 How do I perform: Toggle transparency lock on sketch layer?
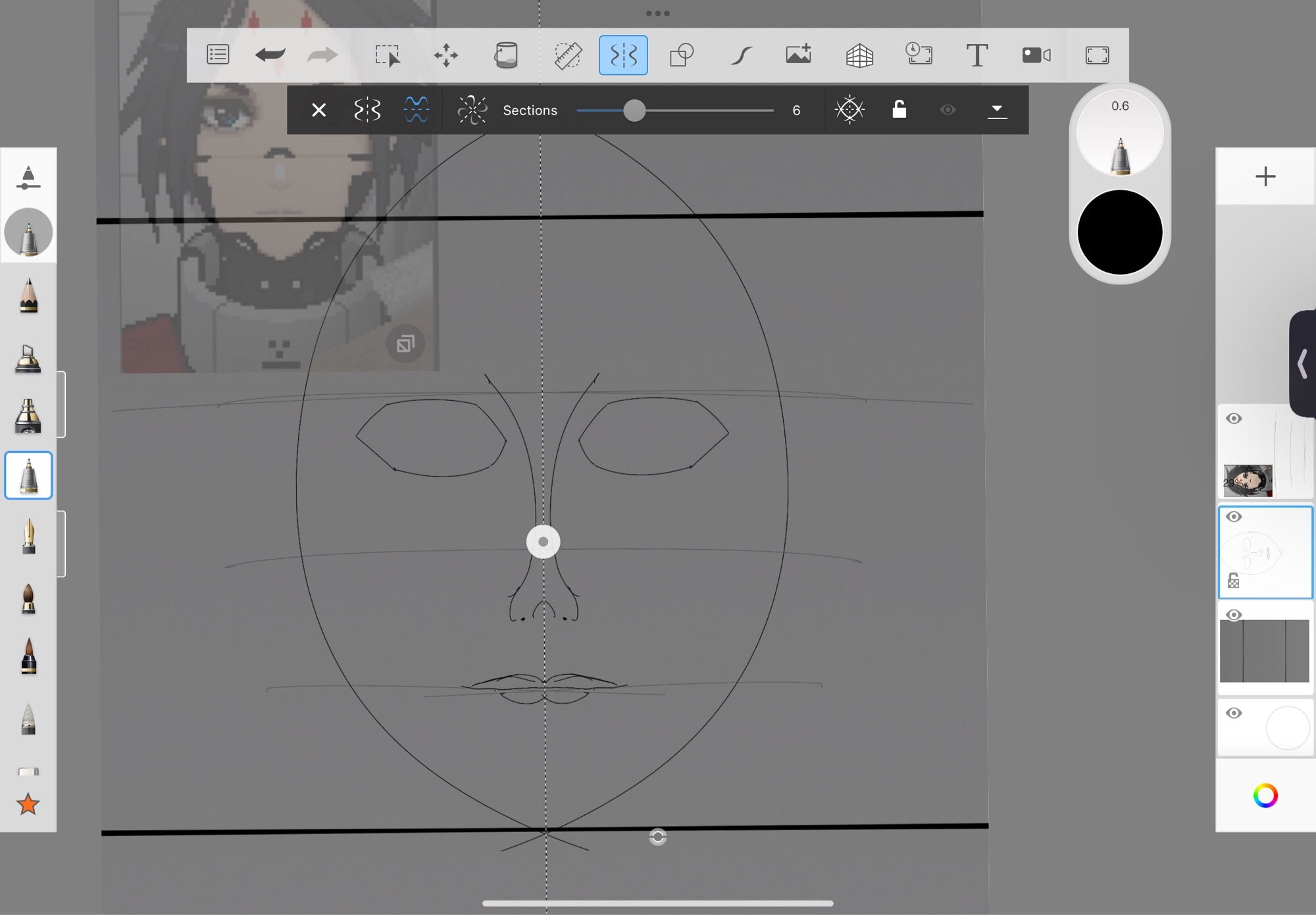click(x=1233, y=581)
